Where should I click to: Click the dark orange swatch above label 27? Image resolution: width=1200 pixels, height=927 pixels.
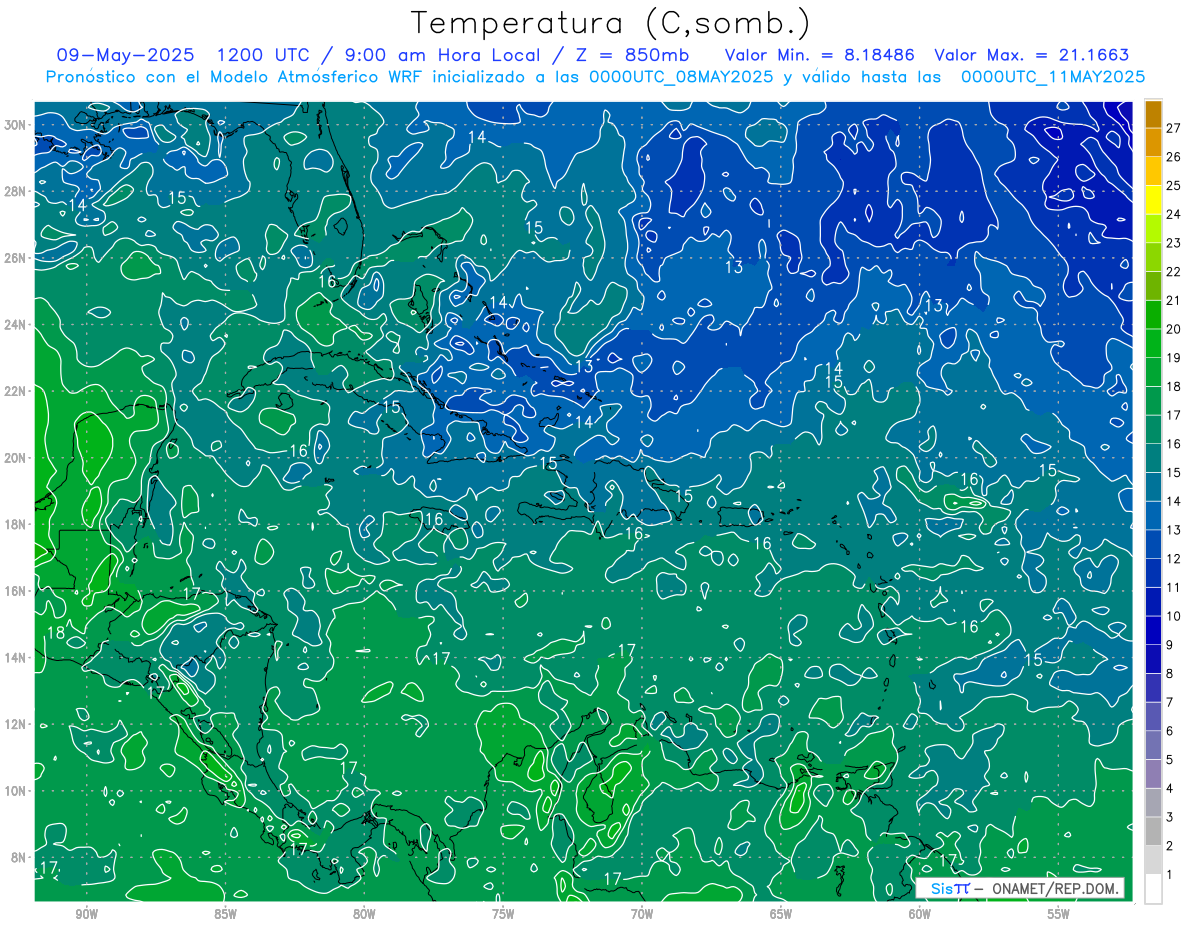tap(1154, 114)
